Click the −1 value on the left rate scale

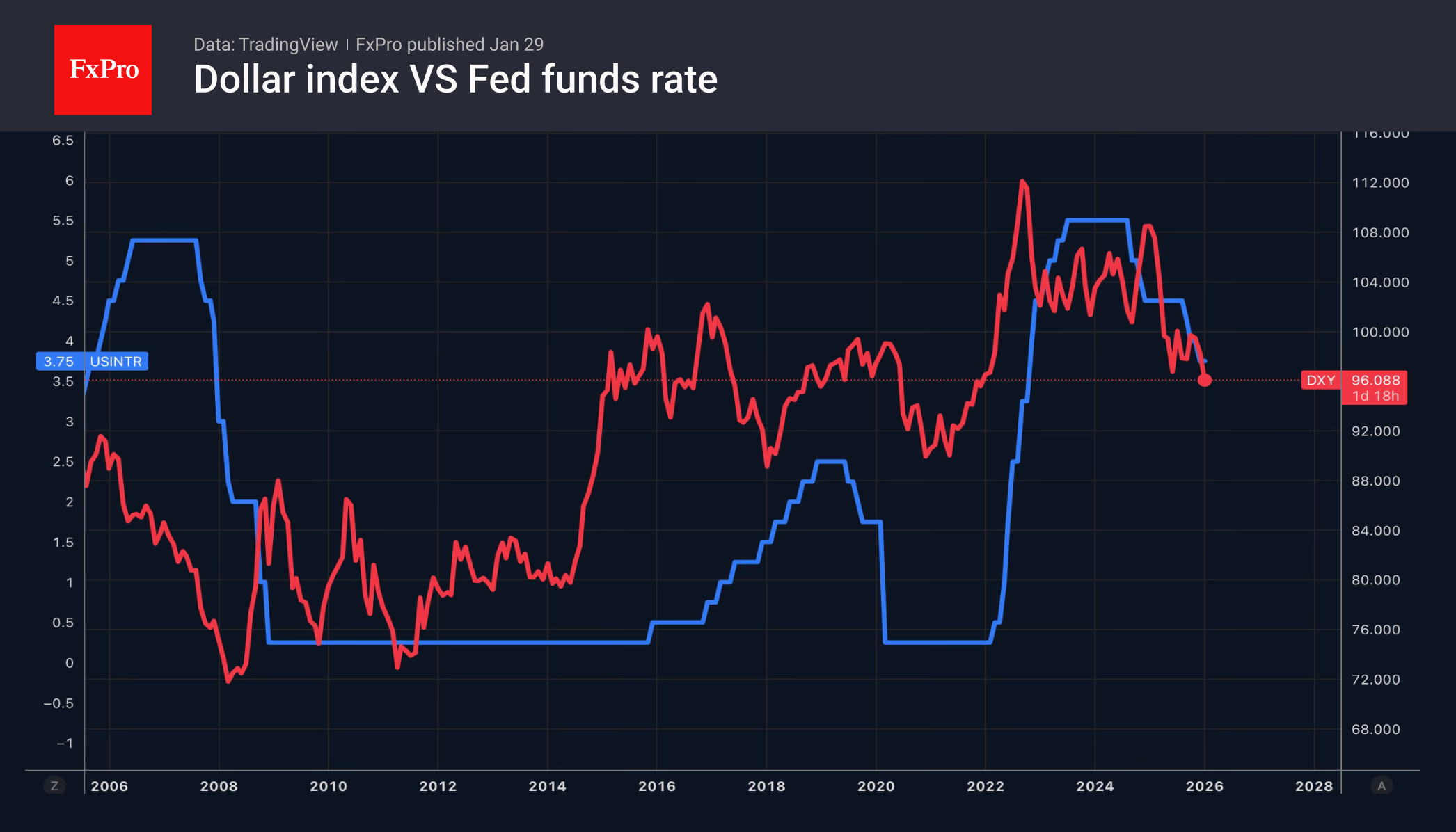[65, 743]
